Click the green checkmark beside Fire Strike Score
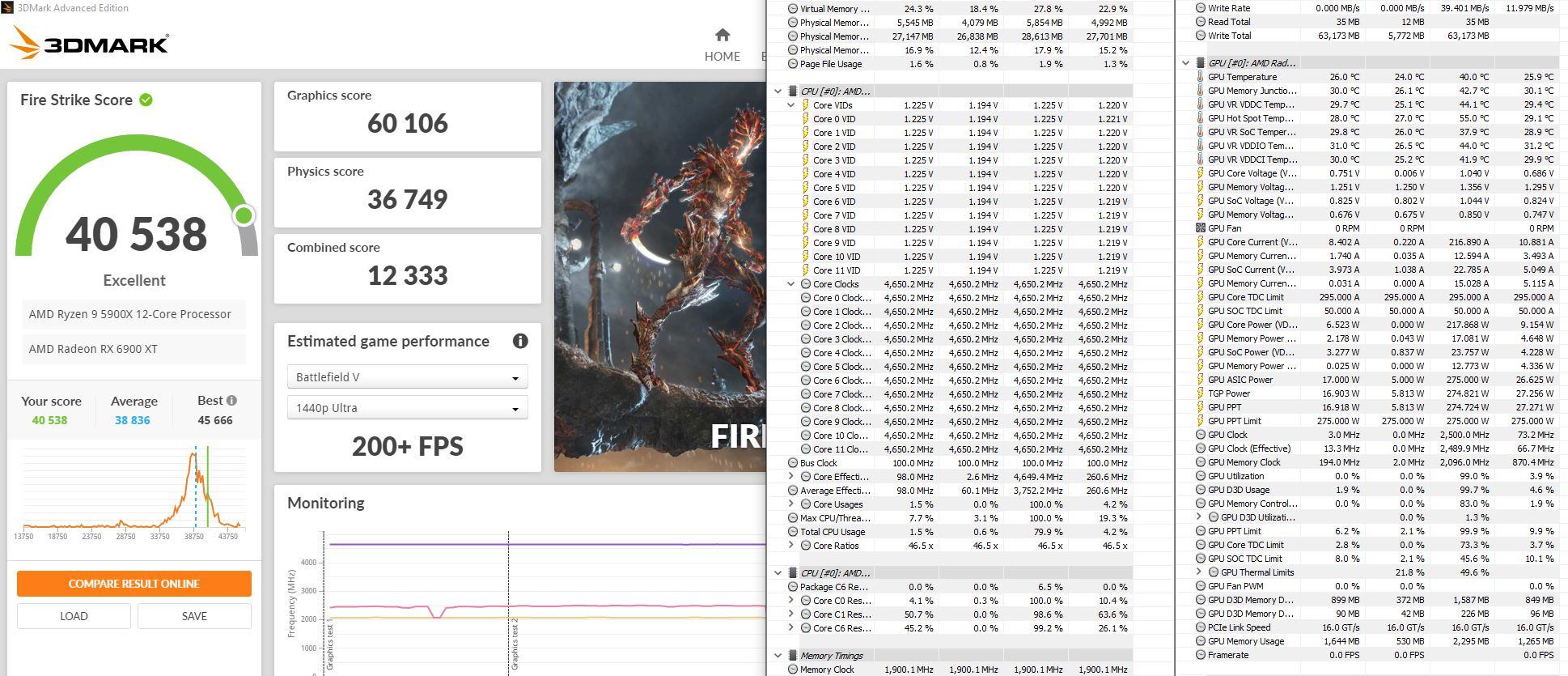This screenshot has height=676, width=1568. (146, 100)
